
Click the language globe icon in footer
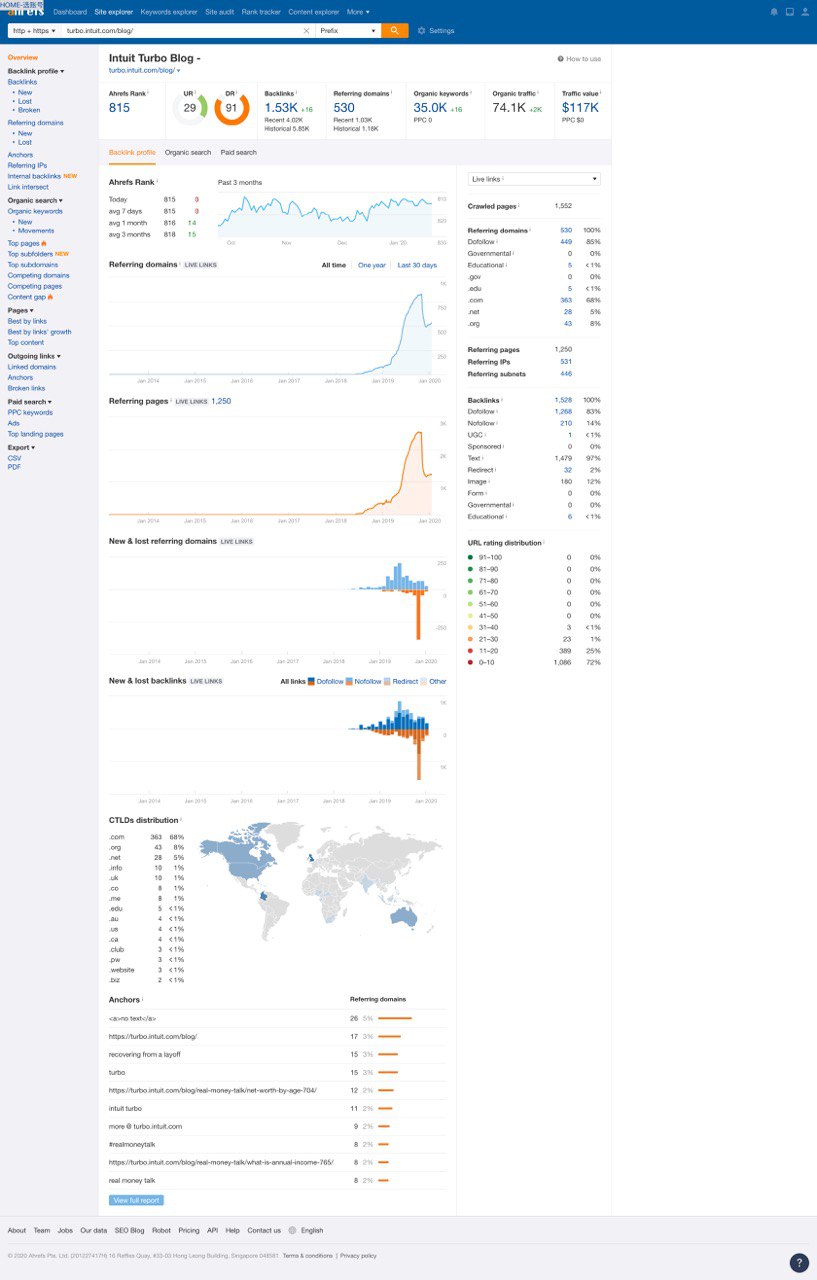[x=292, y=1231]
